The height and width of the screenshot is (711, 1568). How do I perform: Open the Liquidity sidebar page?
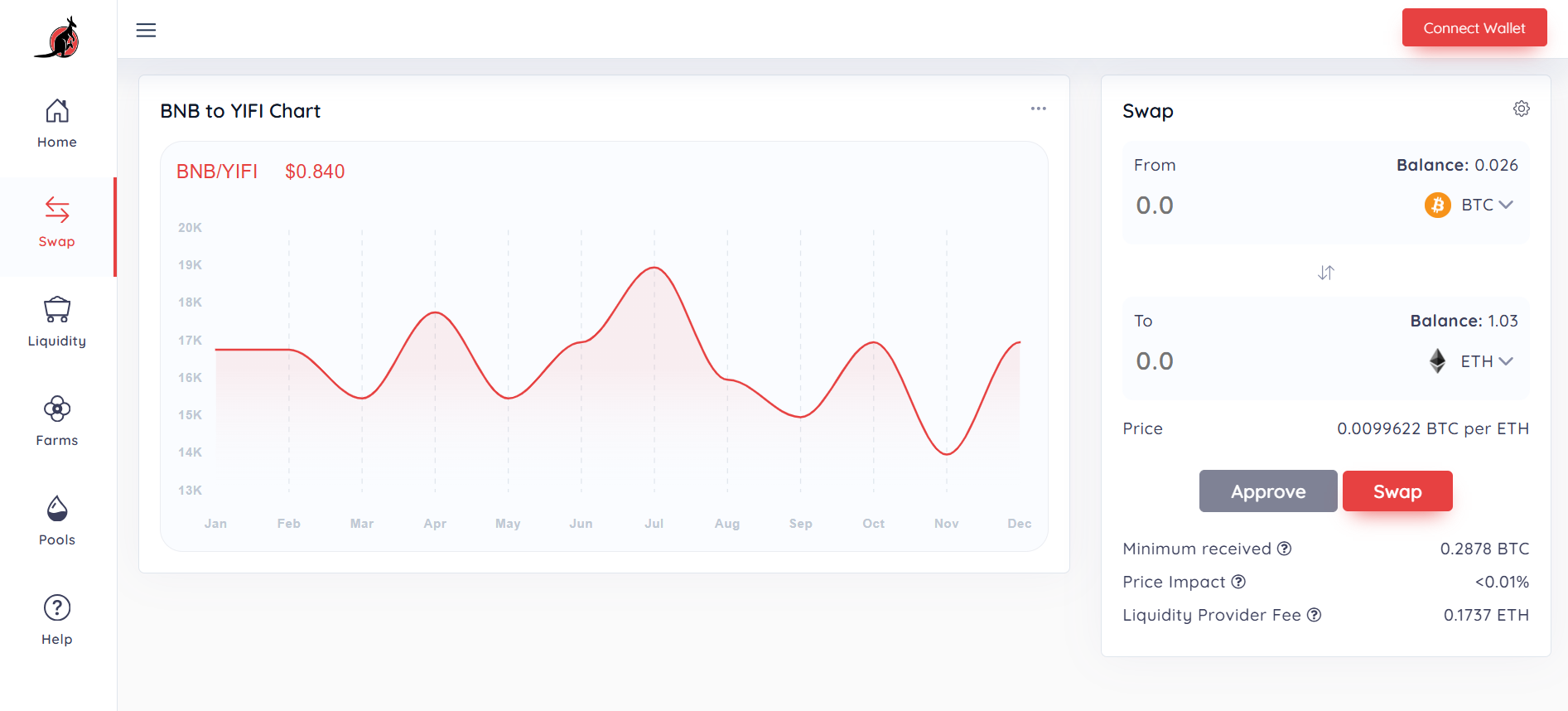pyautogui.click(x=57, y=322)
